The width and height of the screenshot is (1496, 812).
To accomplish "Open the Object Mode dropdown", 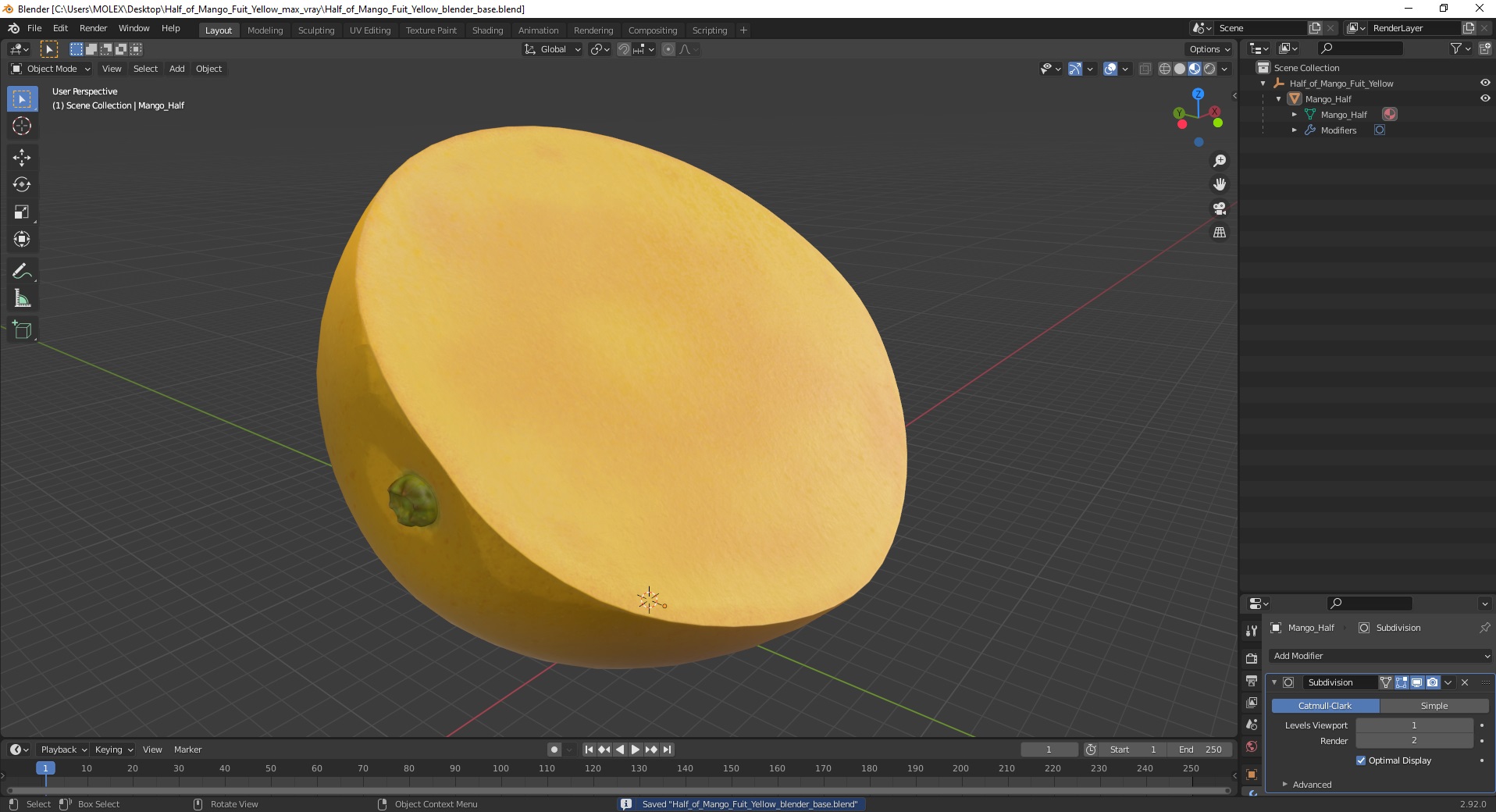I will click(51, 69).
